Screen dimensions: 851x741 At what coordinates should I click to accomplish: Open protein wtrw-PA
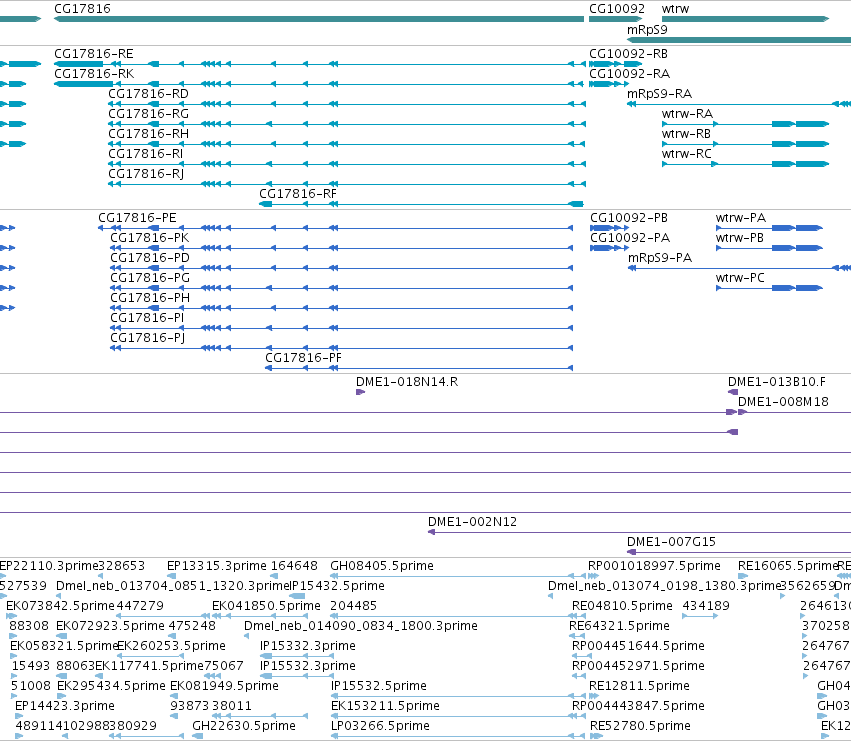click(741, 218)
